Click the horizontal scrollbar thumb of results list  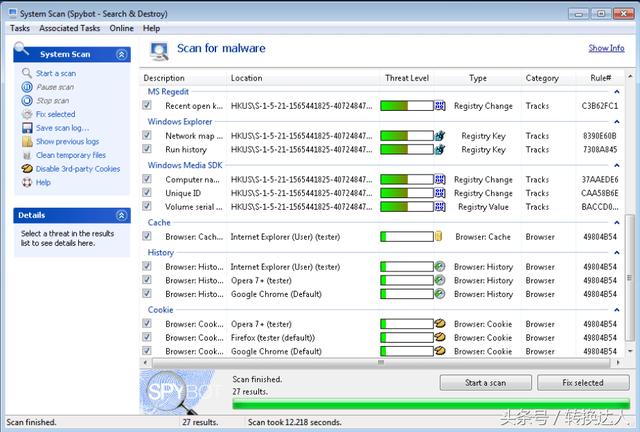(x=381, y=362)
